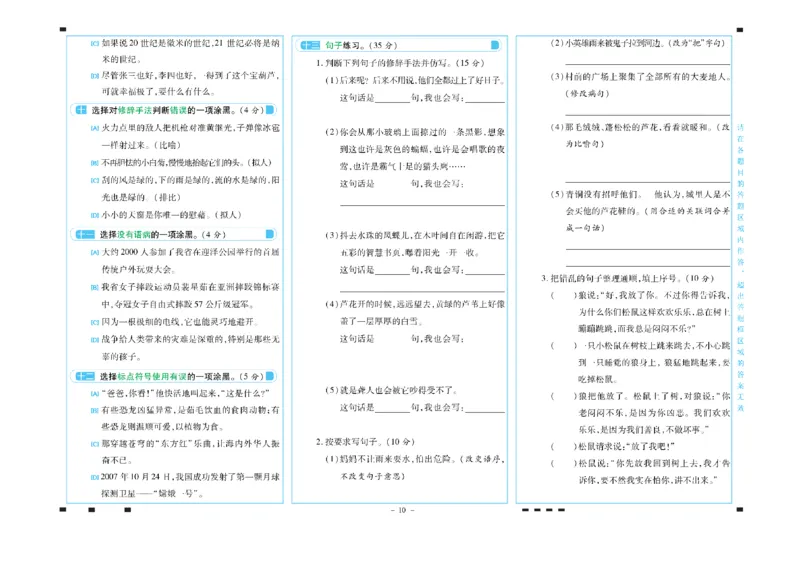Image resolution: width=800 pixels, height=566 pixels.
Task: Click sentence (2)你会从那小玻璃上面掠过的
Action: point(415,149)
